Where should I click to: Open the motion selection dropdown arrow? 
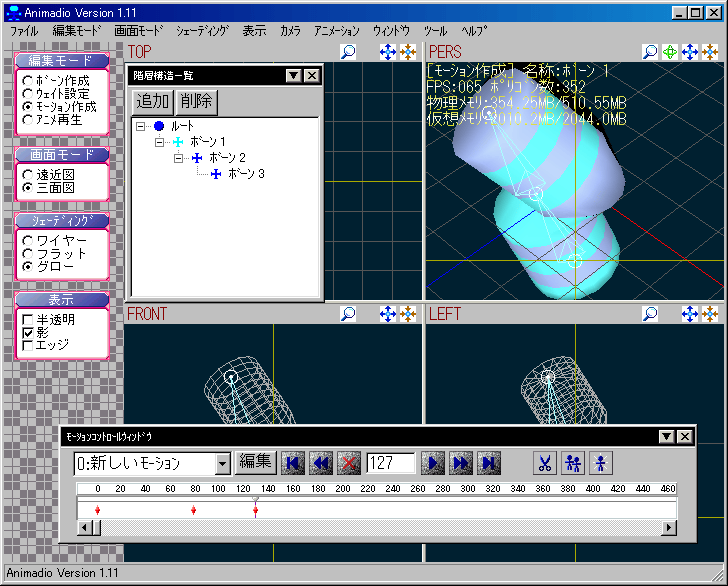click(x=223, y=463)
